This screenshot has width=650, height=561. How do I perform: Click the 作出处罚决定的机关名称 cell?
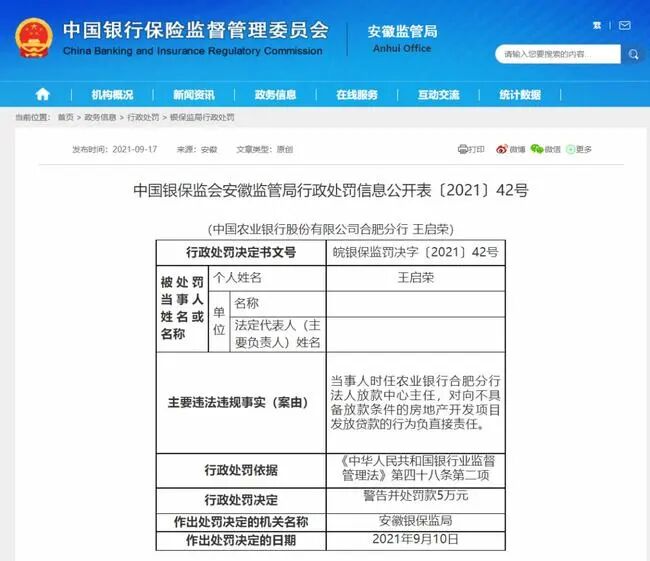coord(241,522)
